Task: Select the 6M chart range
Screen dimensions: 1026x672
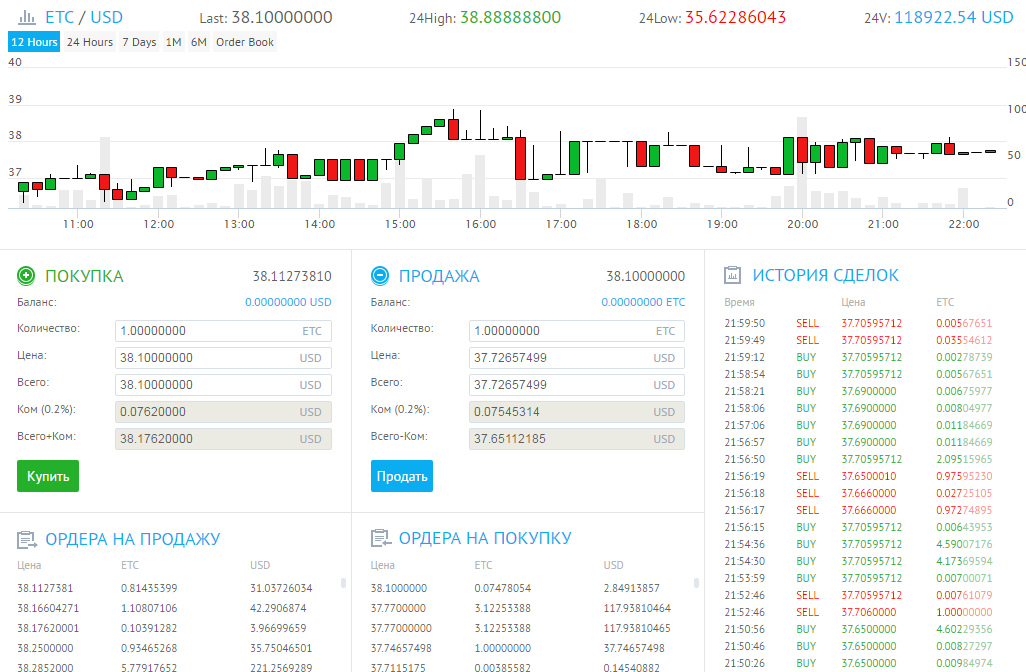Action: coord(199,42)
